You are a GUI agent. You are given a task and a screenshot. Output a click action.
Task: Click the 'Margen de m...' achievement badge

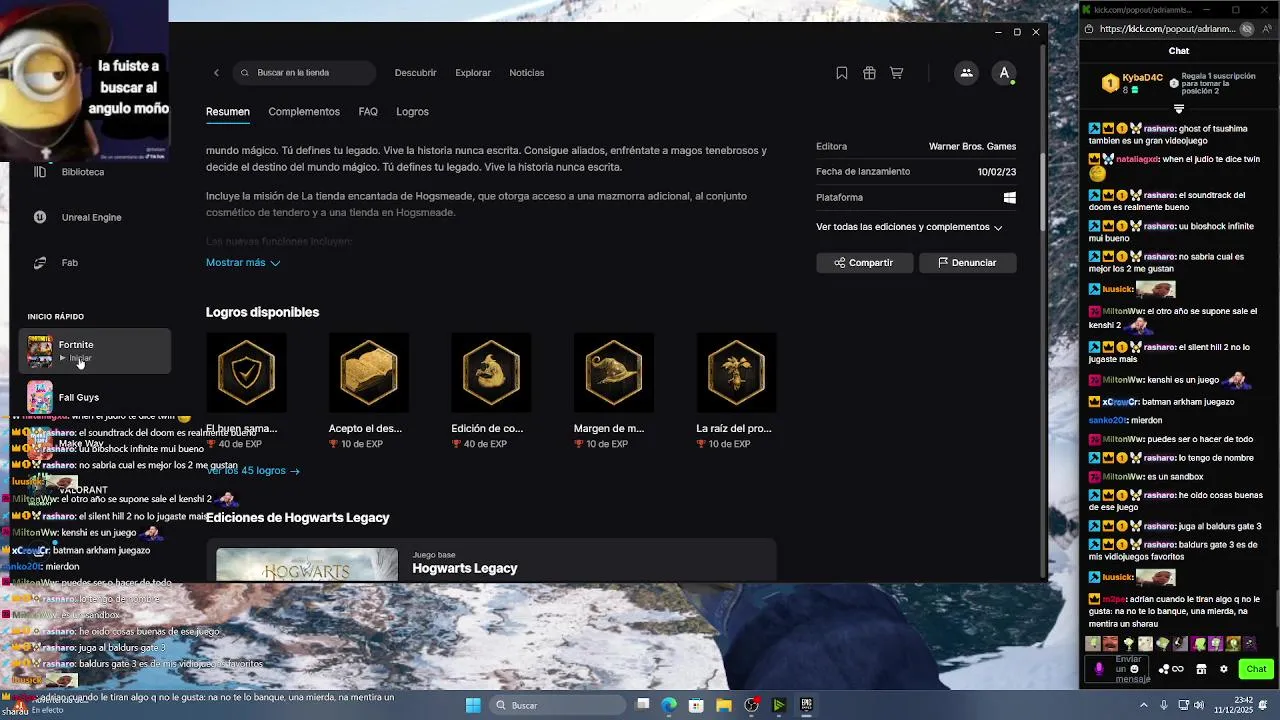(x=613, y=372)
